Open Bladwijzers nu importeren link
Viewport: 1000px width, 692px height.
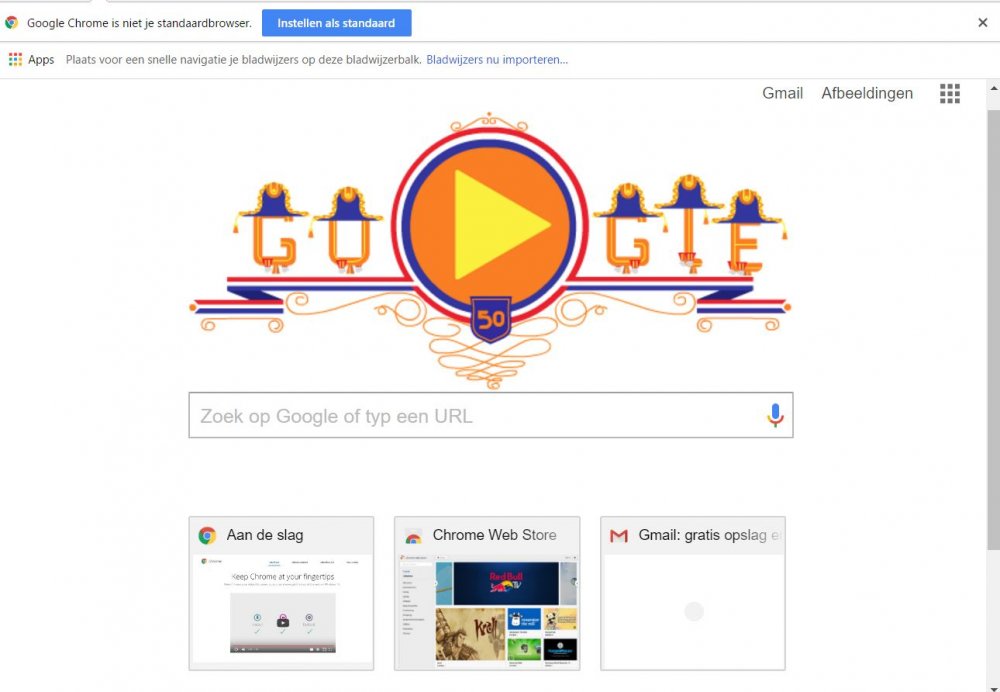[497, 60]
